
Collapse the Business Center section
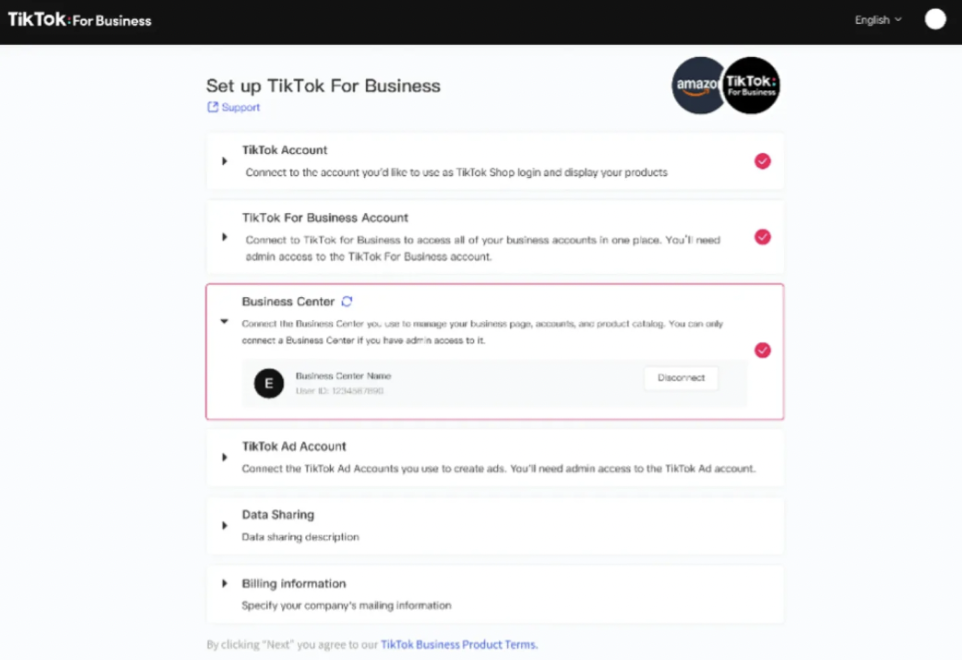(225, 322)
